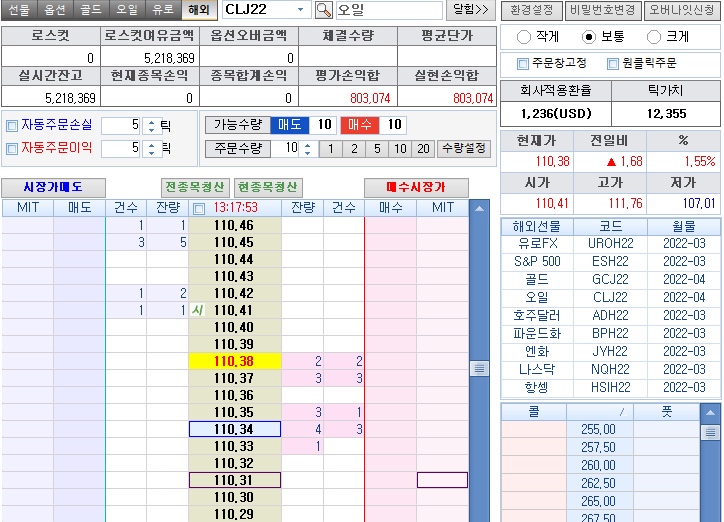Enable the 자동주문이익 checkbox
Image resolution: width=724 pixels, height=522 pixels.
[12, 148]
